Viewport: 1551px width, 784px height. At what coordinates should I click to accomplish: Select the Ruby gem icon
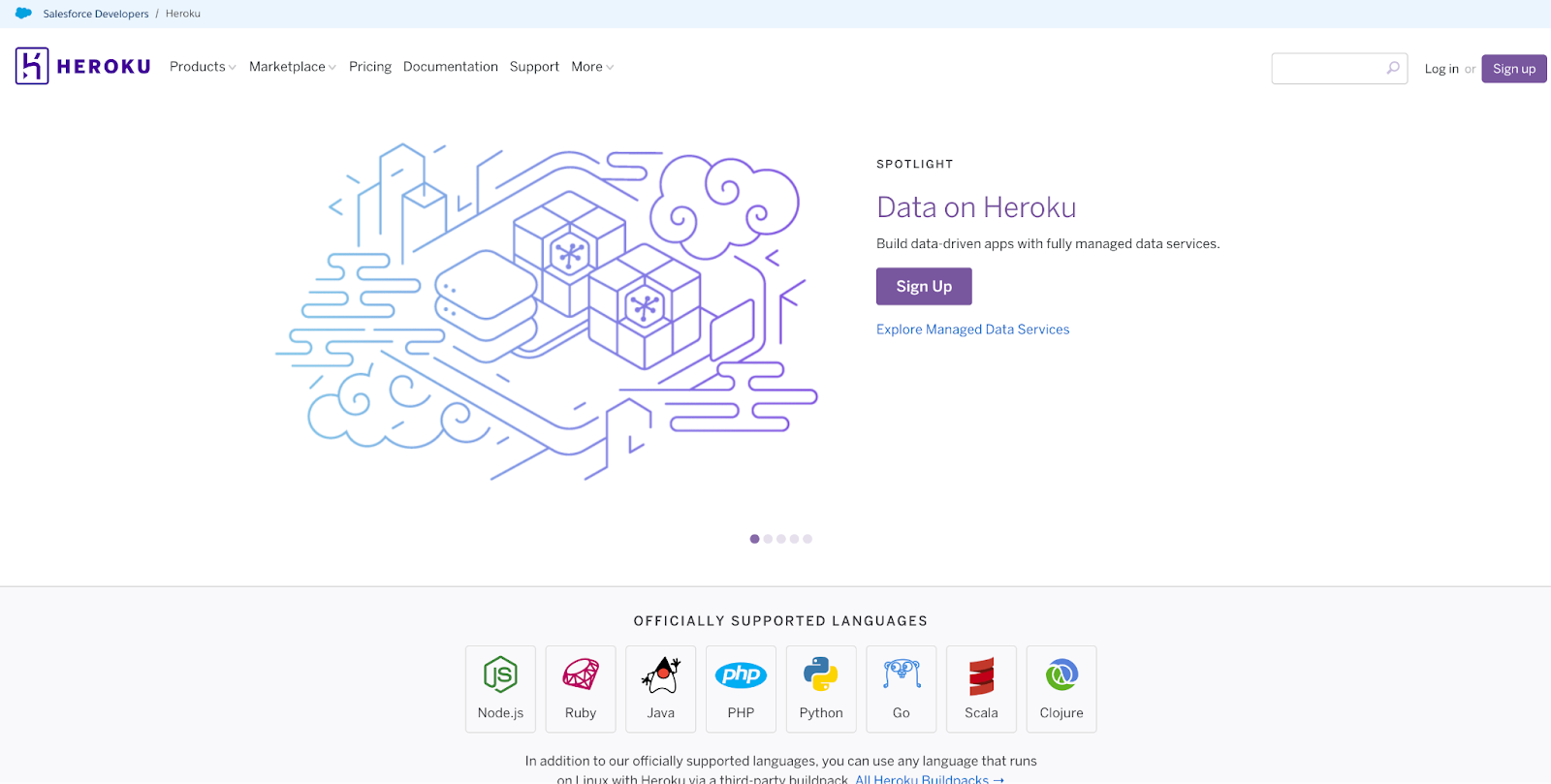coord(581,674)
